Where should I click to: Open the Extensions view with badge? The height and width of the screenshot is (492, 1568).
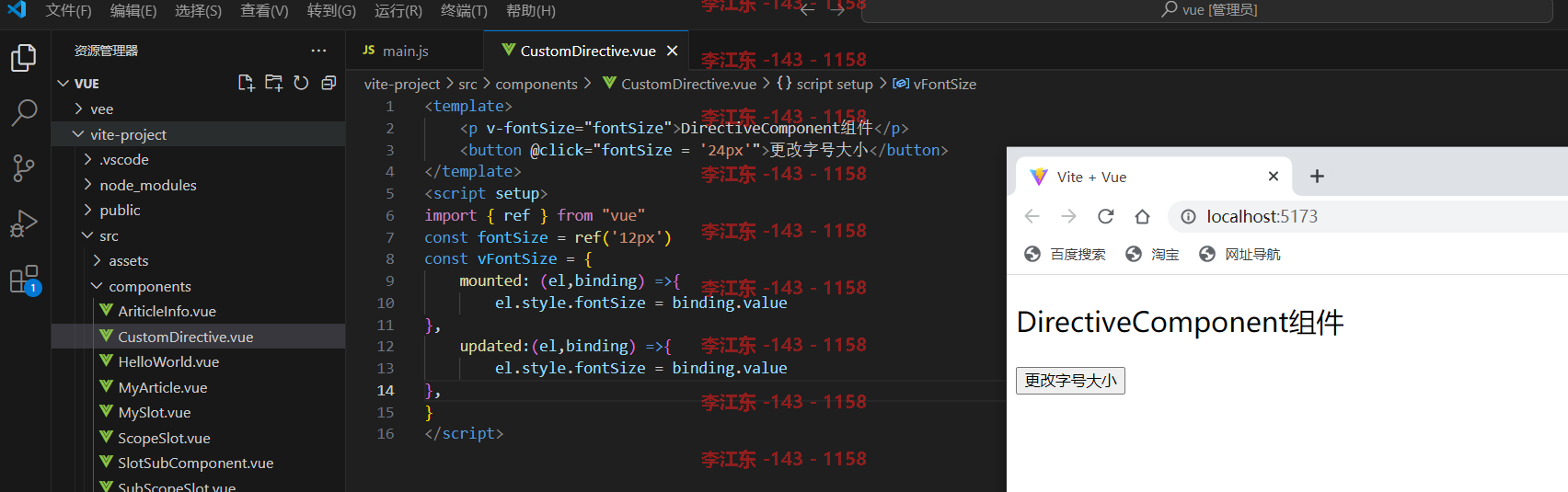point(24,280)
